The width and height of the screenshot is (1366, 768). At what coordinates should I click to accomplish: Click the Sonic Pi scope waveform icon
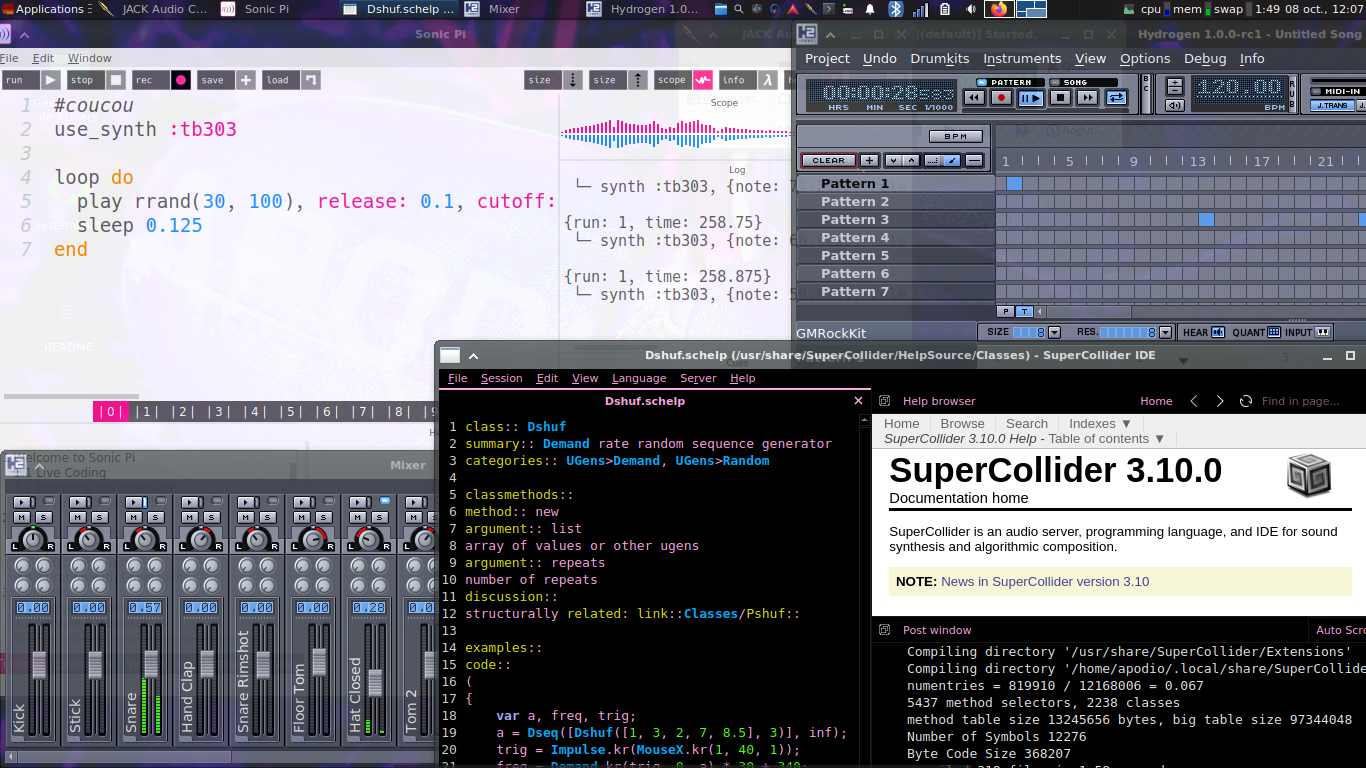tap(703, 80)
